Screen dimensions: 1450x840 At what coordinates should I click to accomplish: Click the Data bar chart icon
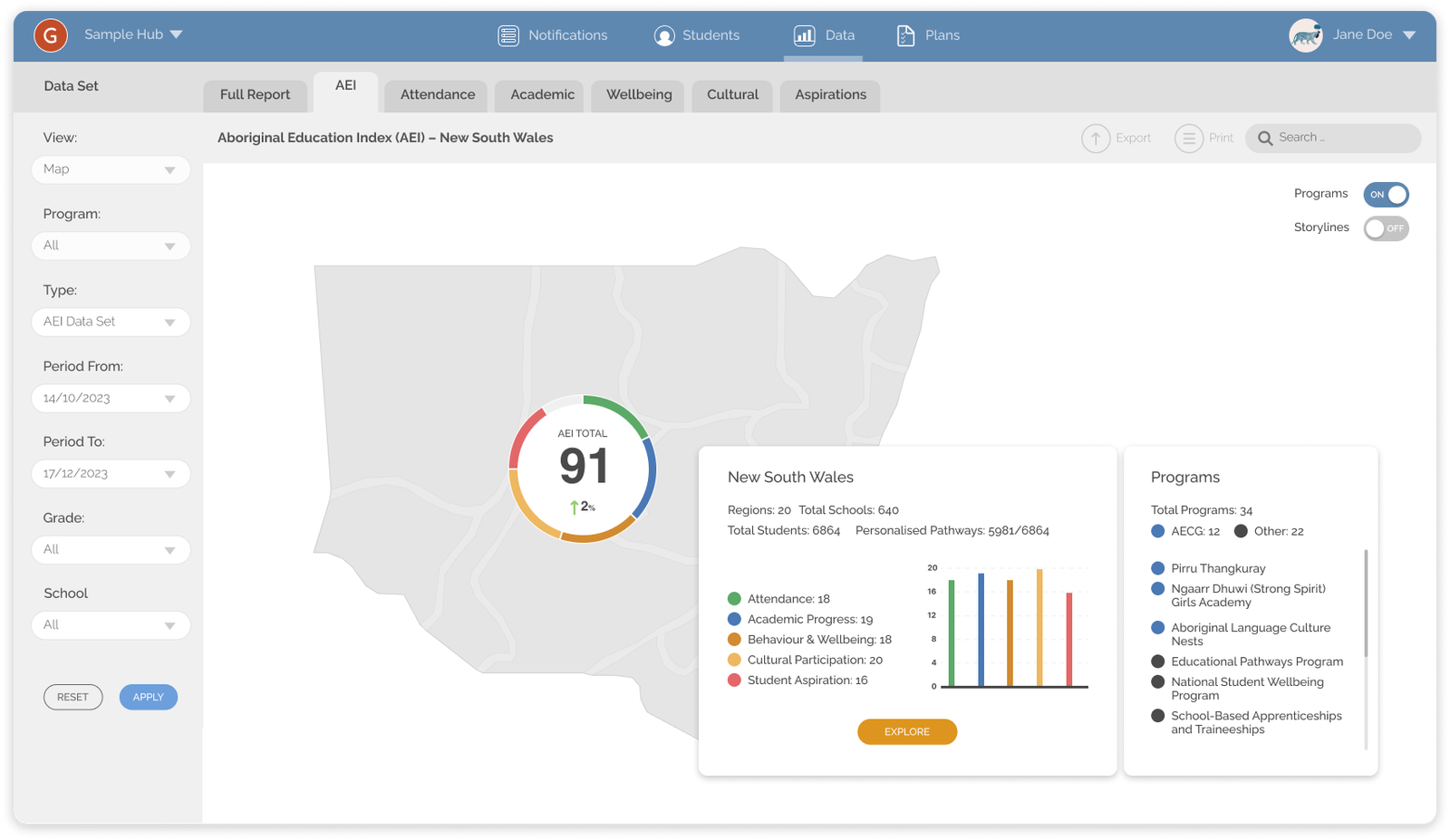804,35
